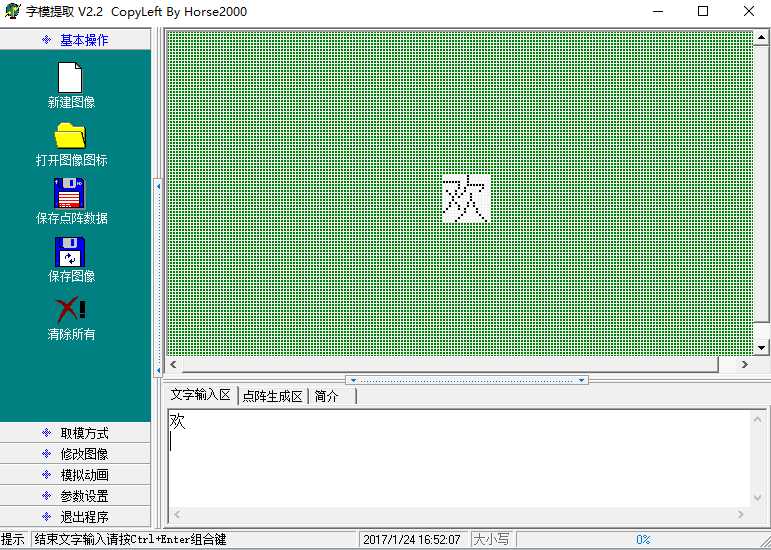
Task: Click the horizontal splitter bar below the canvas
Action: pos(467,380)
